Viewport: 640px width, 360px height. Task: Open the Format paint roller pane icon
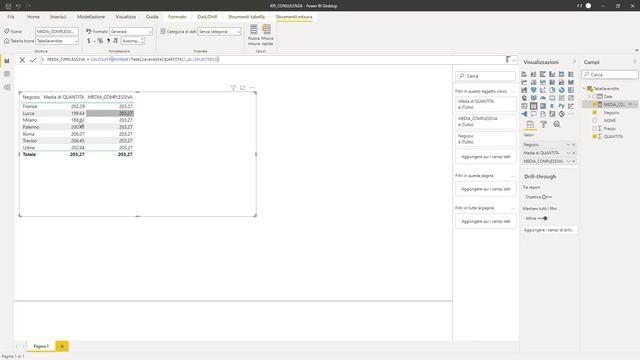pos(543,124)
